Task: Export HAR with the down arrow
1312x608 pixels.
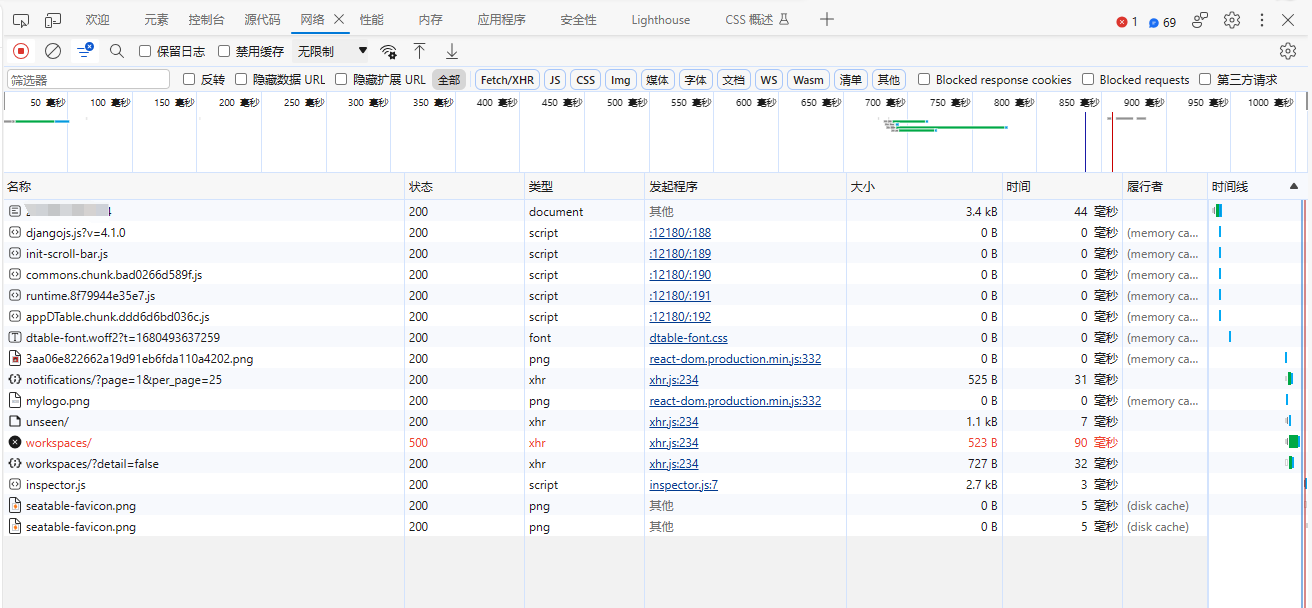Action: [452, 51]
